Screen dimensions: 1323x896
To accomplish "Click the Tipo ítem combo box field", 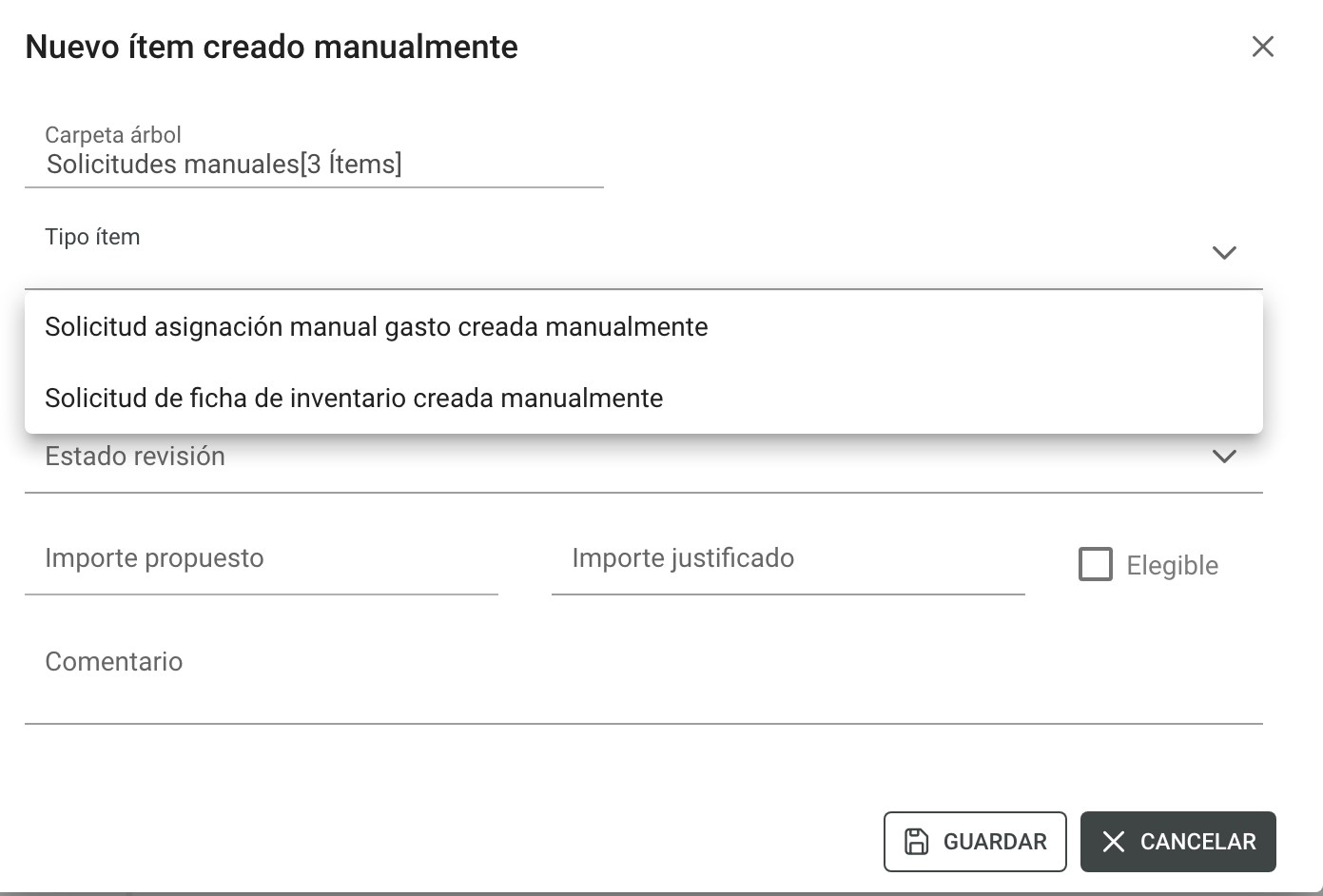I will point(644,253).
